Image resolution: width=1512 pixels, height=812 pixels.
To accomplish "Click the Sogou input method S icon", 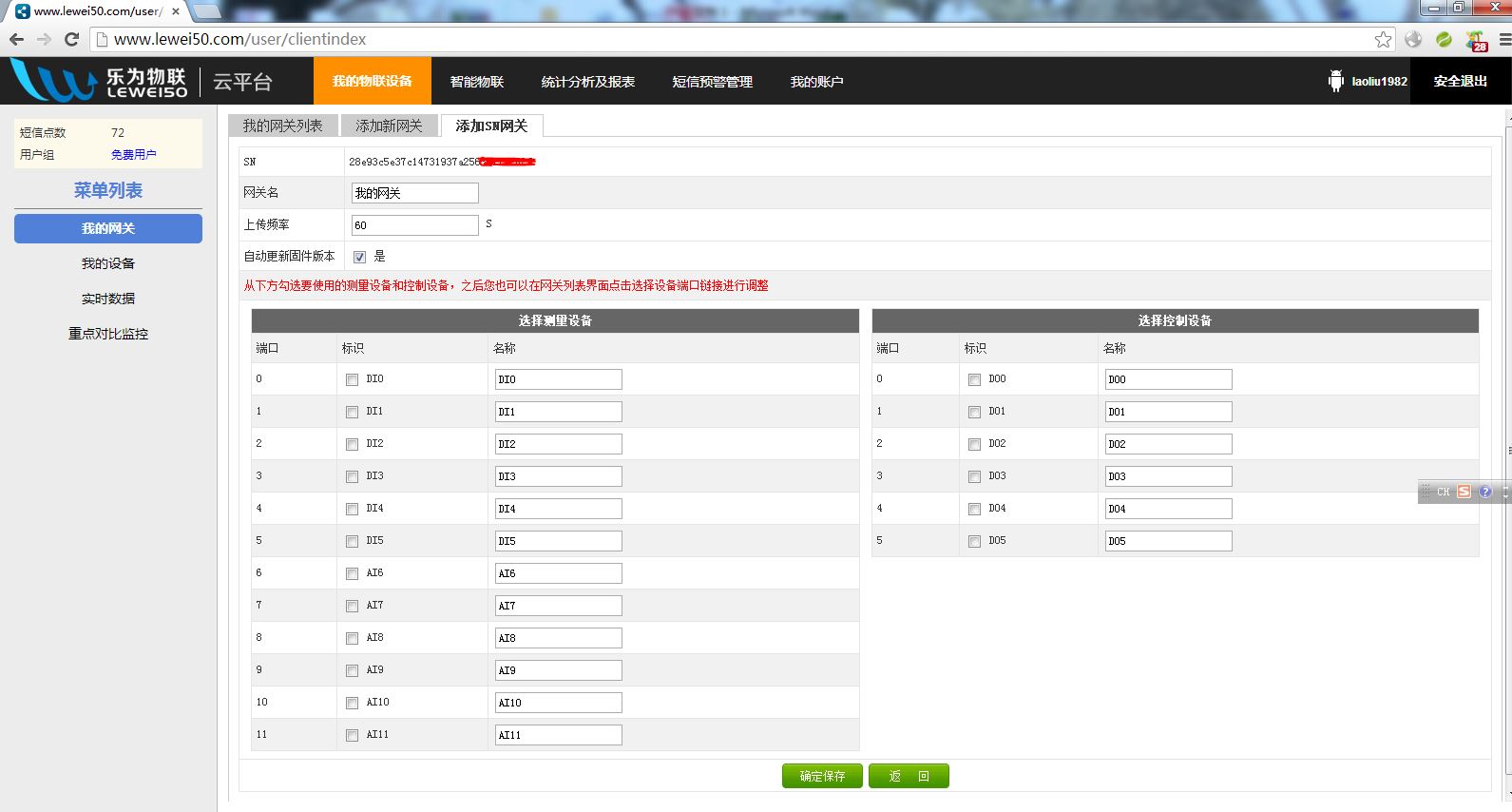I will pos(1464,492).
